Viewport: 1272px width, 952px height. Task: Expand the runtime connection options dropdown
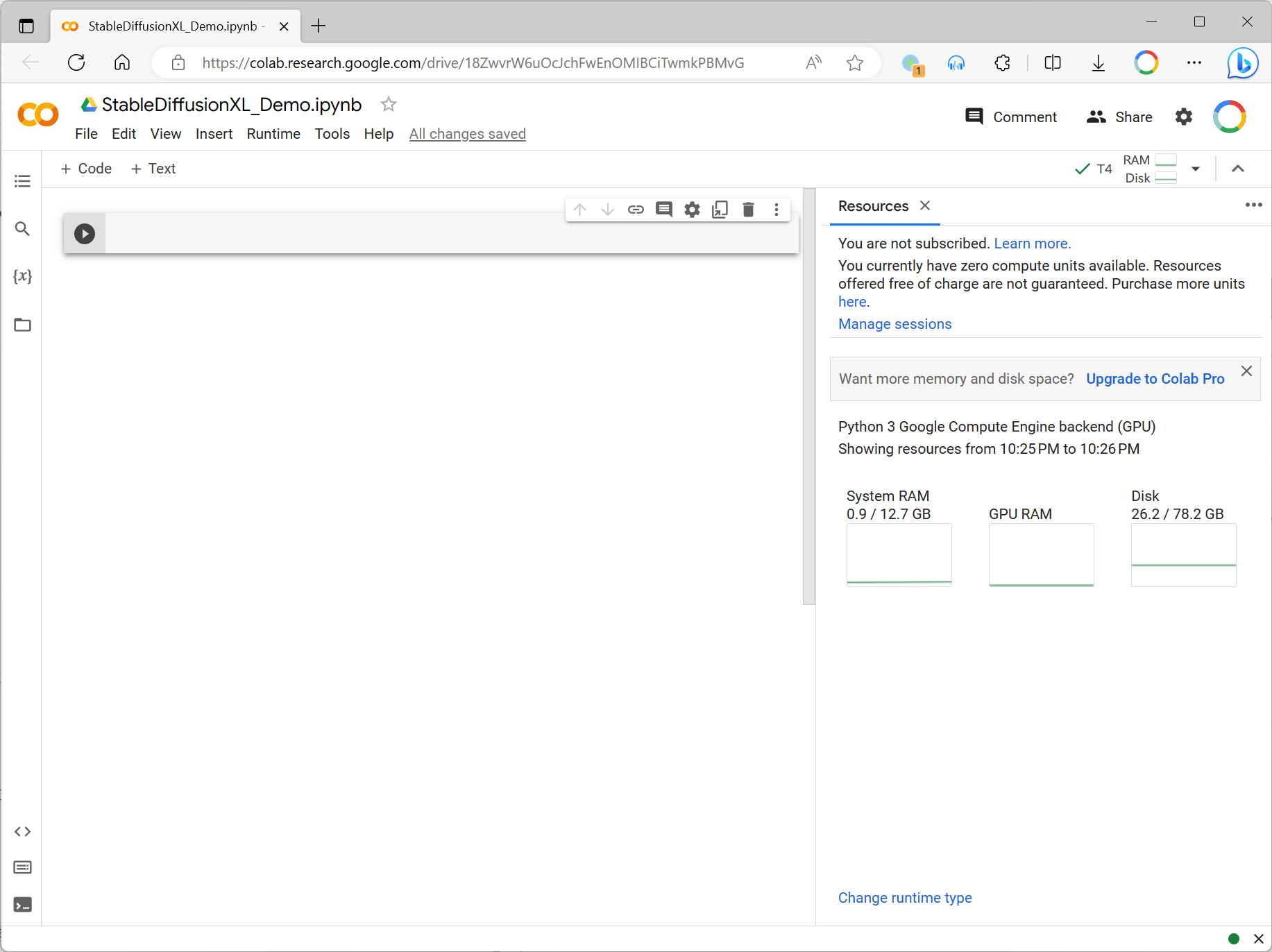(1196, 169)
